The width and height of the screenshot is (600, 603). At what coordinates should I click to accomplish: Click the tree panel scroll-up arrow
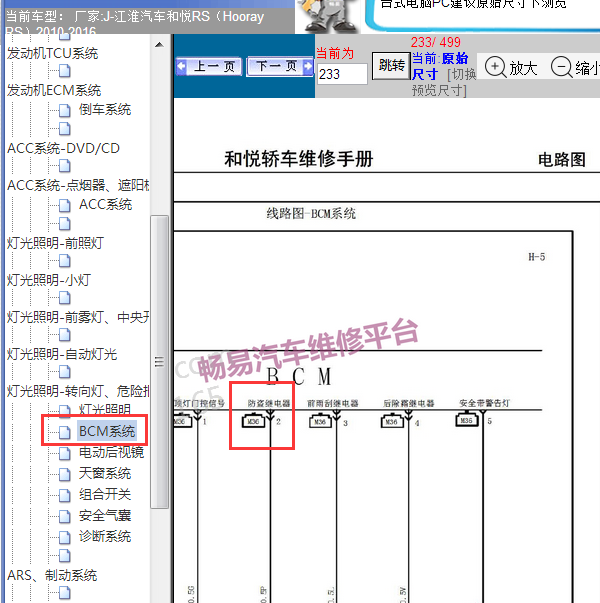[x=159, y=45]
